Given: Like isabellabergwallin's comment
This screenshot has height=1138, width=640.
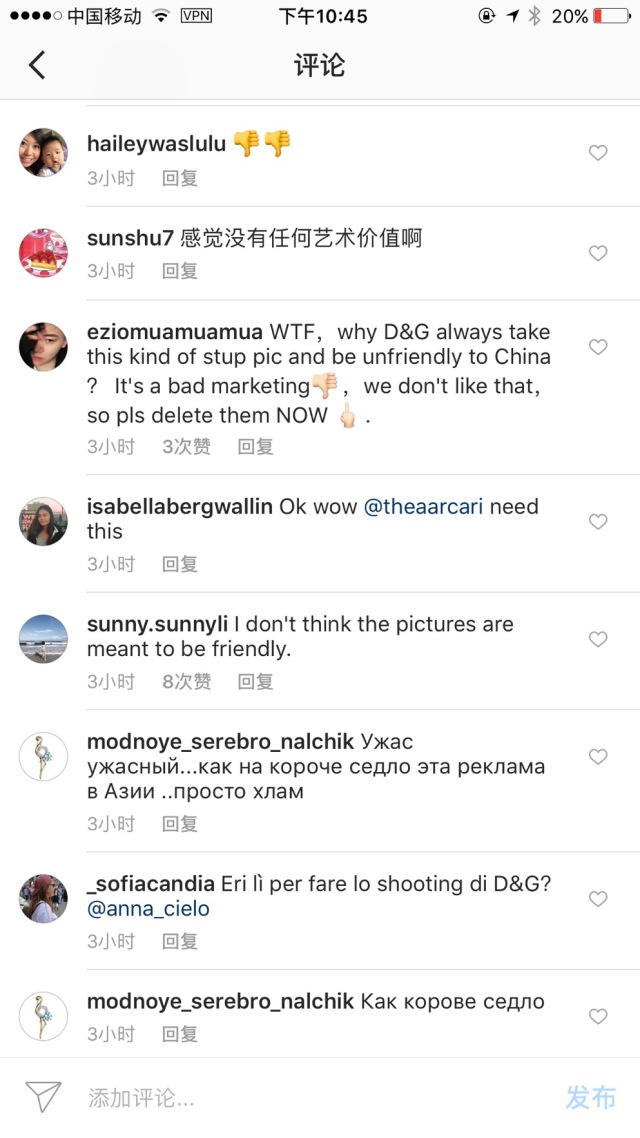Looking at the screenshot, I should (x=598, y=522).
